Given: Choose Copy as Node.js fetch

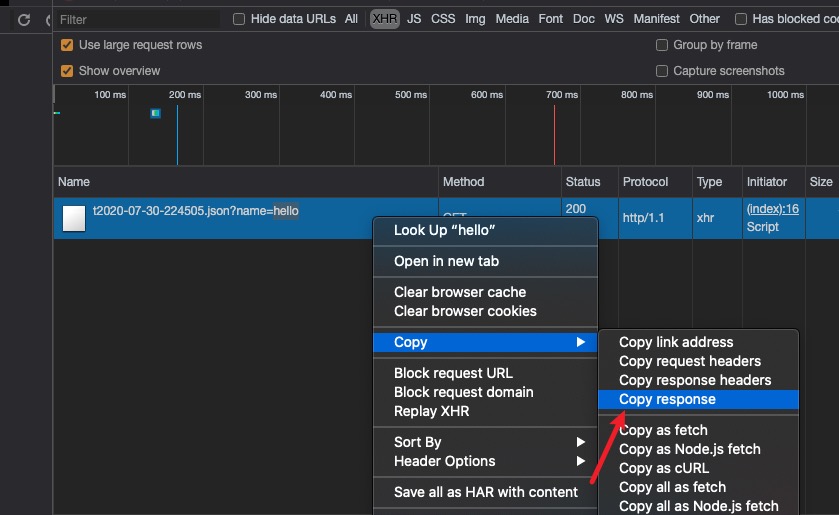Looking at the screenshot, I should click(x=698, y=449).
